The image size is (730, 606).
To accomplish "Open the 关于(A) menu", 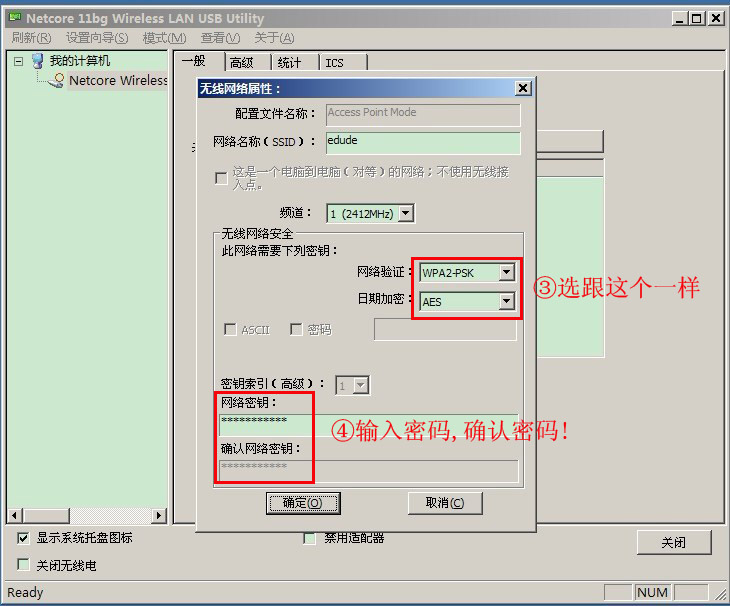I will [x=274, y=38].
